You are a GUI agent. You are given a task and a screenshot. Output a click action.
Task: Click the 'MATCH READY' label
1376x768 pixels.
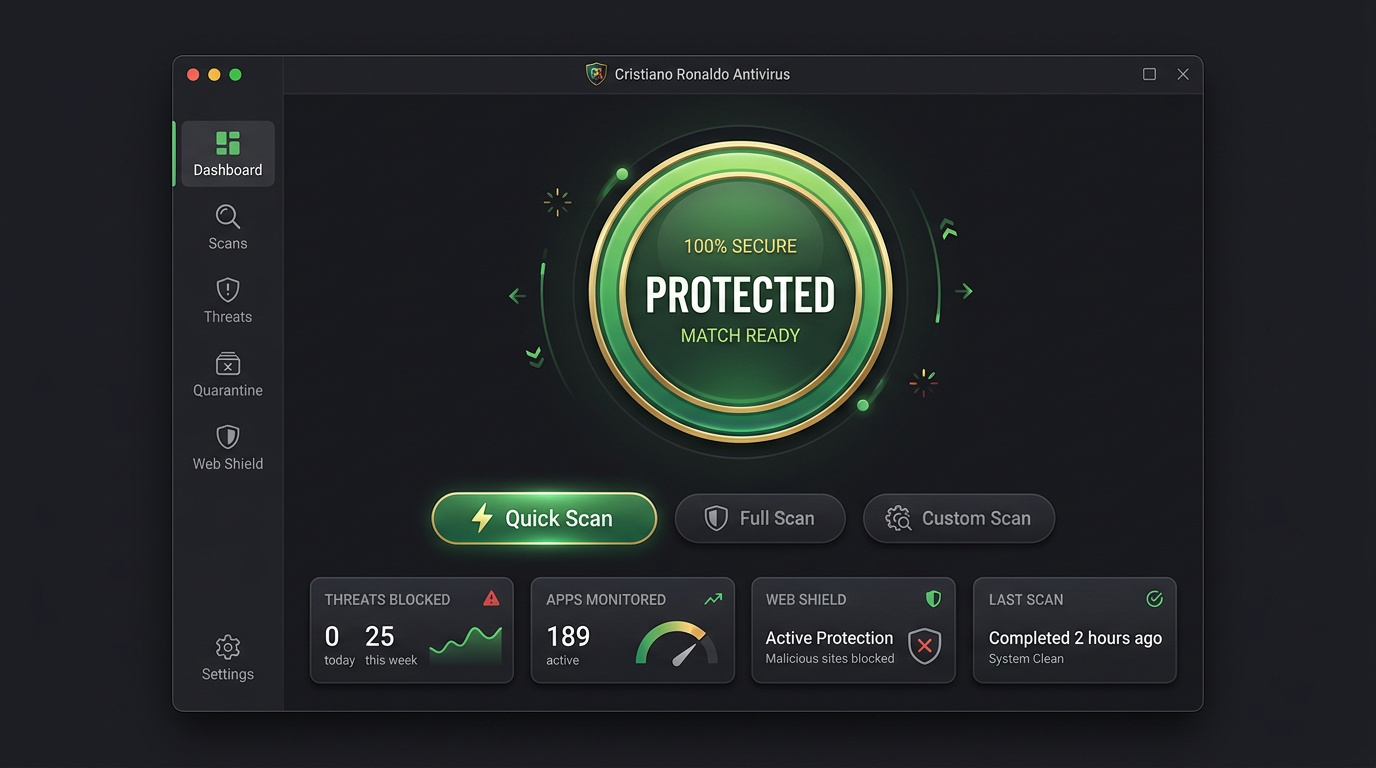740,336
